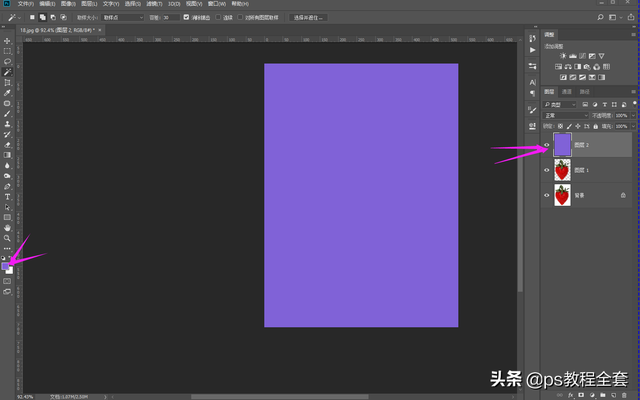The width and height of the screenshot is (640, 400).
Task: Select the Zoom tool
Action: coord(7,238)
